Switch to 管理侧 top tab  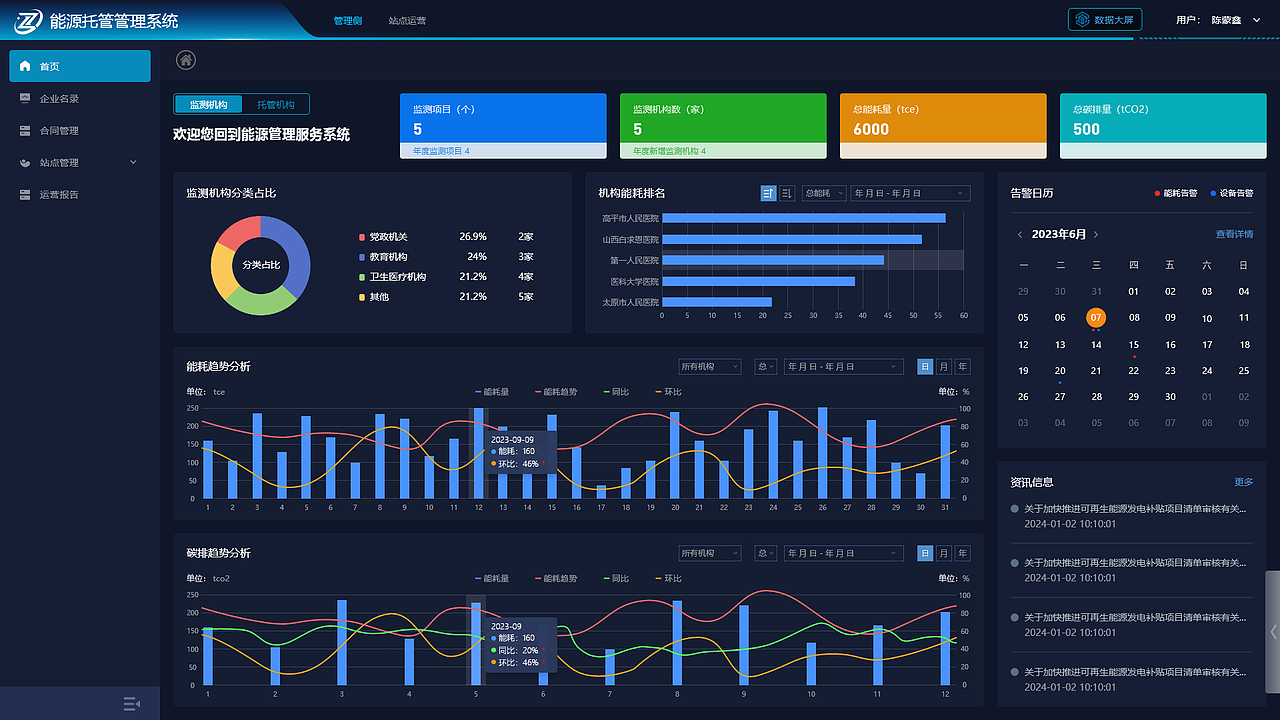pos(348,20)
